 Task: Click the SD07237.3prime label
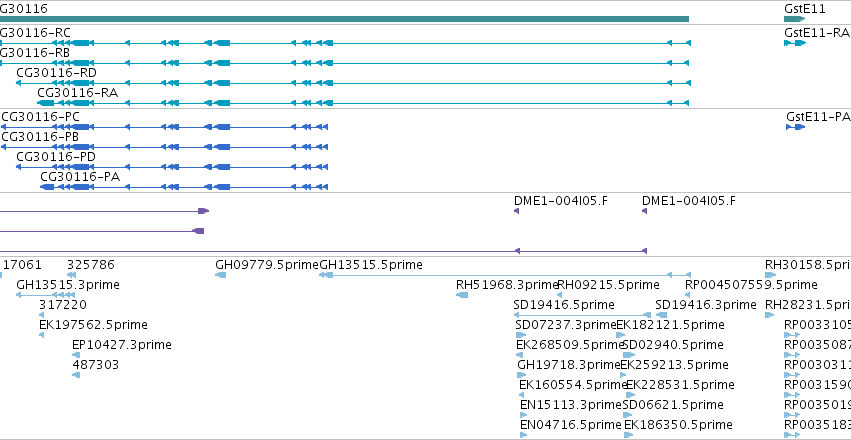[x=566, y=325]
